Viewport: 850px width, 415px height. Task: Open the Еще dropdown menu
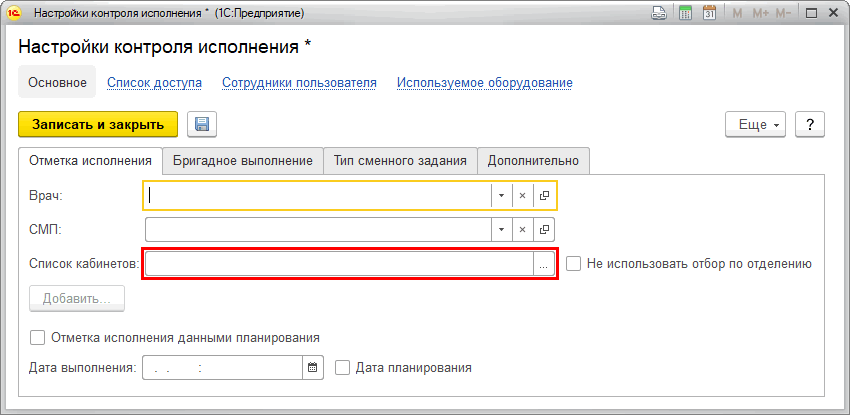pos(759,125)
